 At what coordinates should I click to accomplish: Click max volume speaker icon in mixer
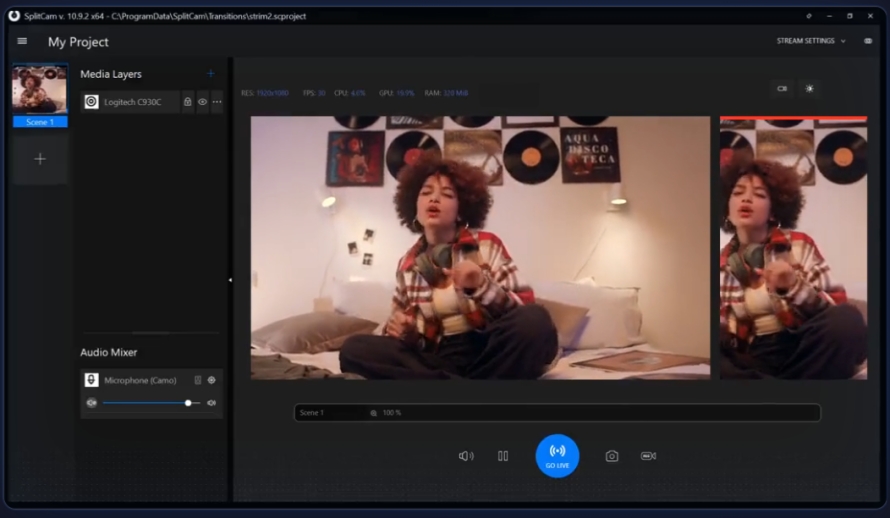point(211,403)
